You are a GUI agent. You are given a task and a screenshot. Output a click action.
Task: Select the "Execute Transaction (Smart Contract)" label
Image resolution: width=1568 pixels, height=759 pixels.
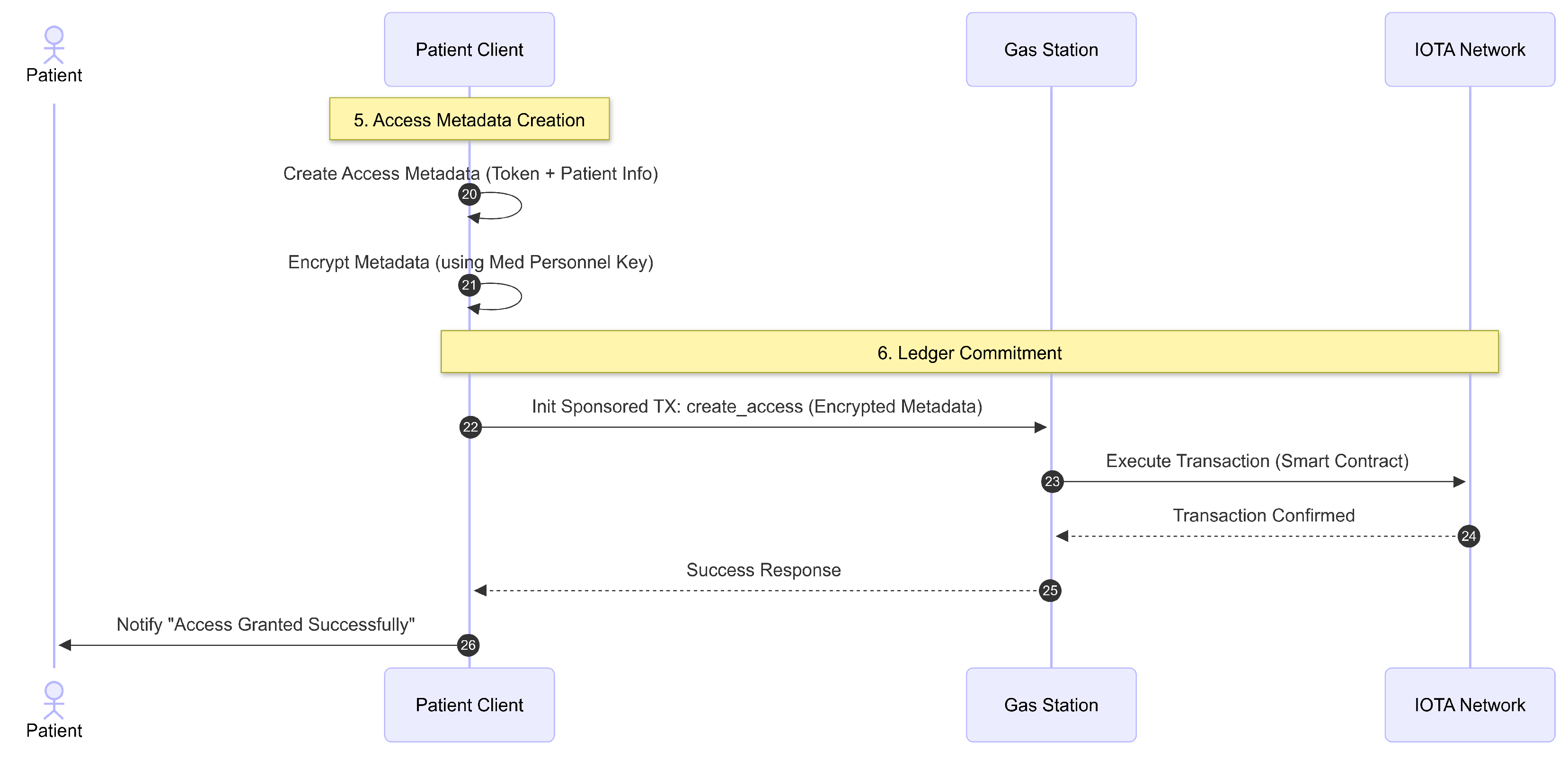tap(1257, 461)
